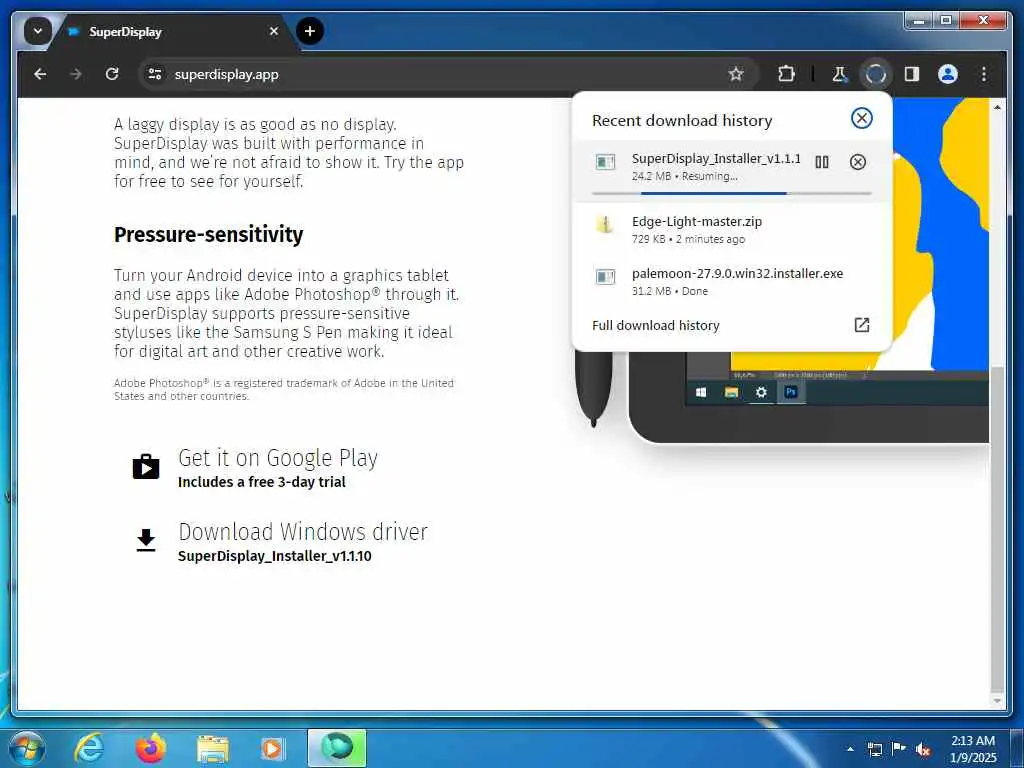Click the downloads progress icon in toolbar
This screenshot has width=1024, height=768.
(x=875, y=74)
